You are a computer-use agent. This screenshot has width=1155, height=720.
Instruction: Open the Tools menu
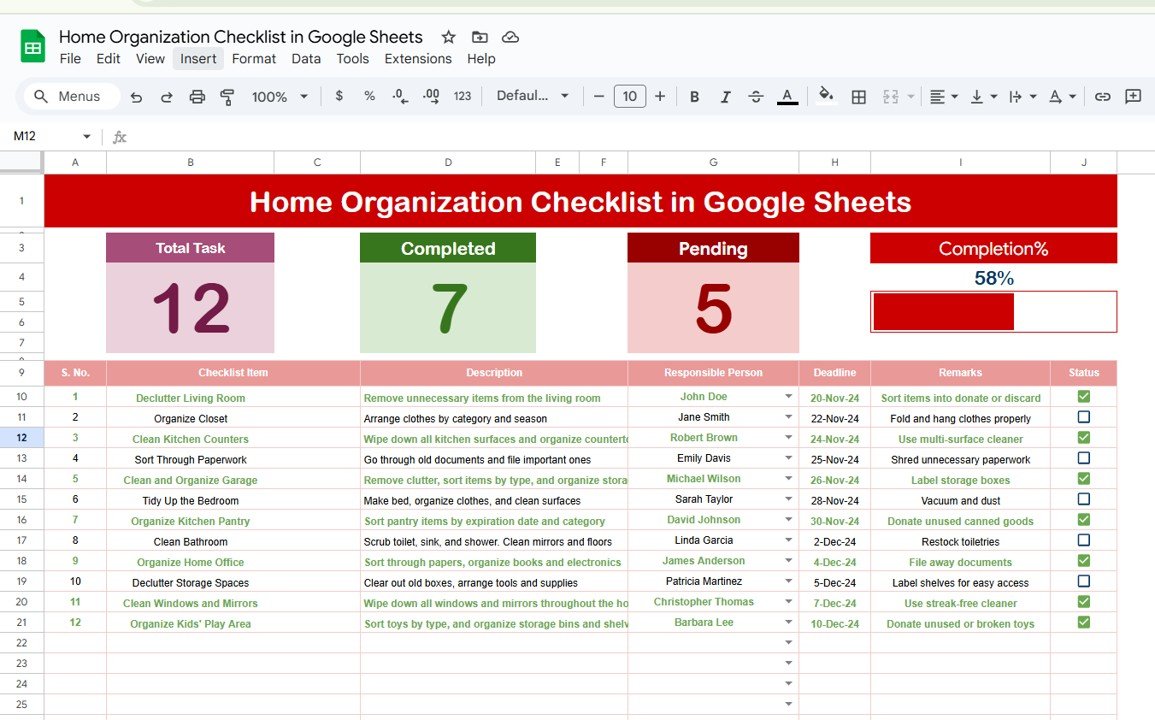point(352,59)
